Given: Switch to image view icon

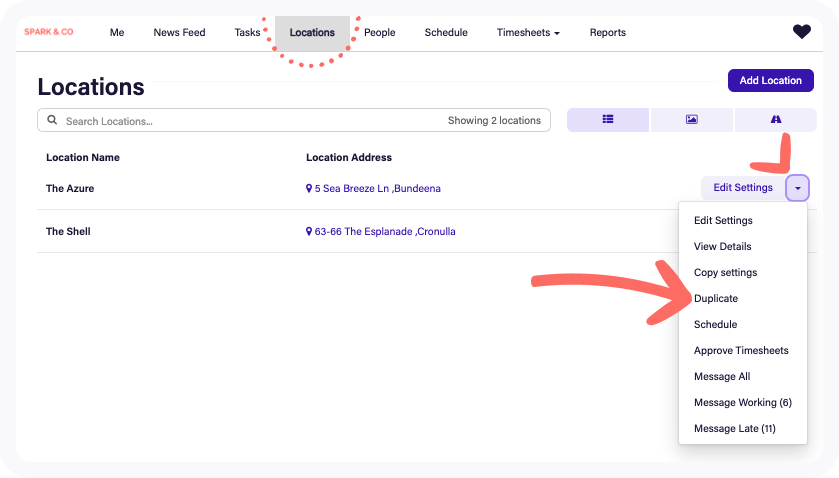Looking at the screenshot, I should (x=691, y=120).
